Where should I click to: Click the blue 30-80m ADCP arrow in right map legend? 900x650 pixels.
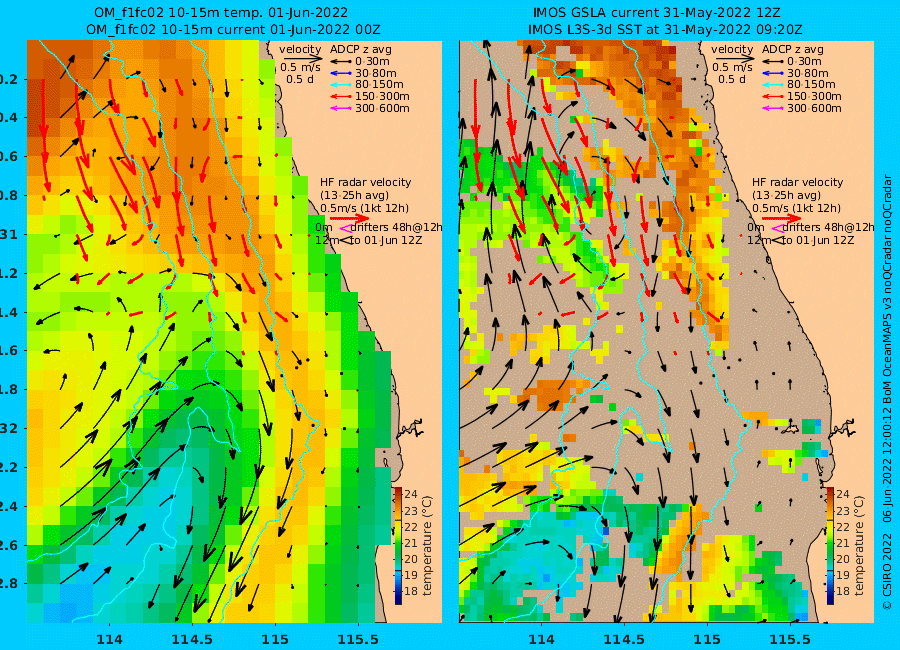[772, 73]
